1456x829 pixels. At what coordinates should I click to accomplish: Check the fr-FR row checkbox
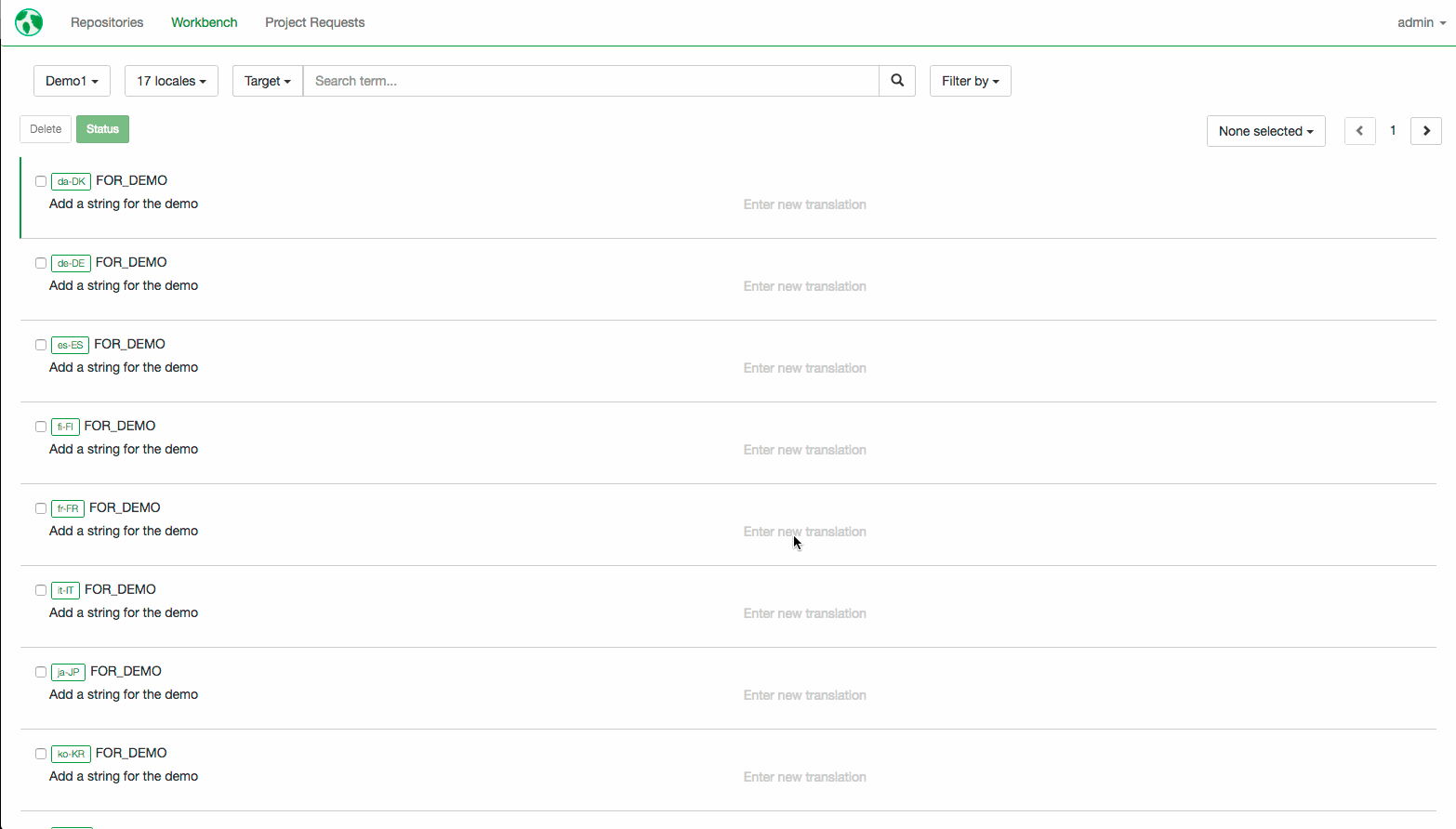pos(41,508)
